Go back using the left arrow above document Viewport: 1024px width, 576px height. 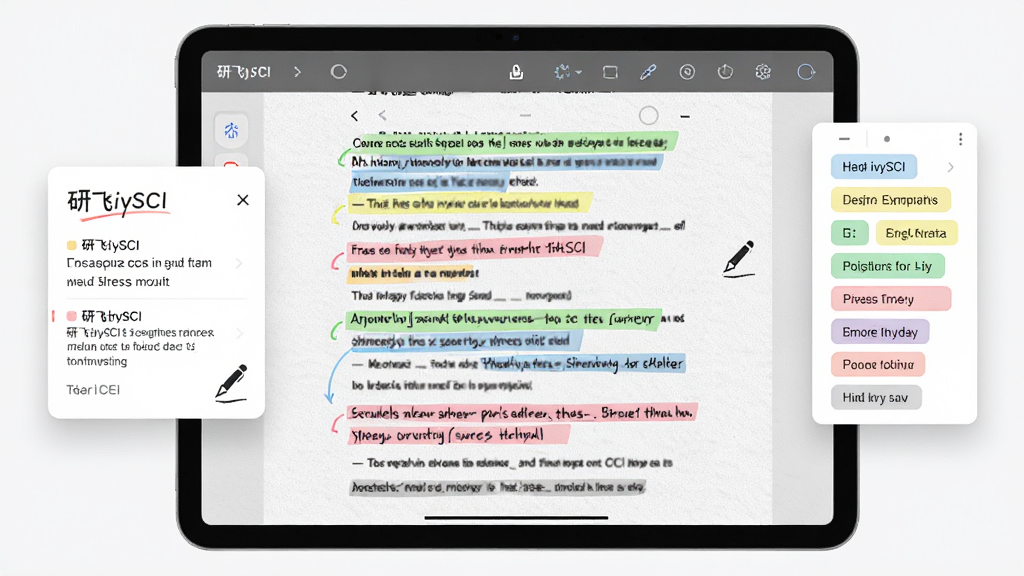[355, 116]
